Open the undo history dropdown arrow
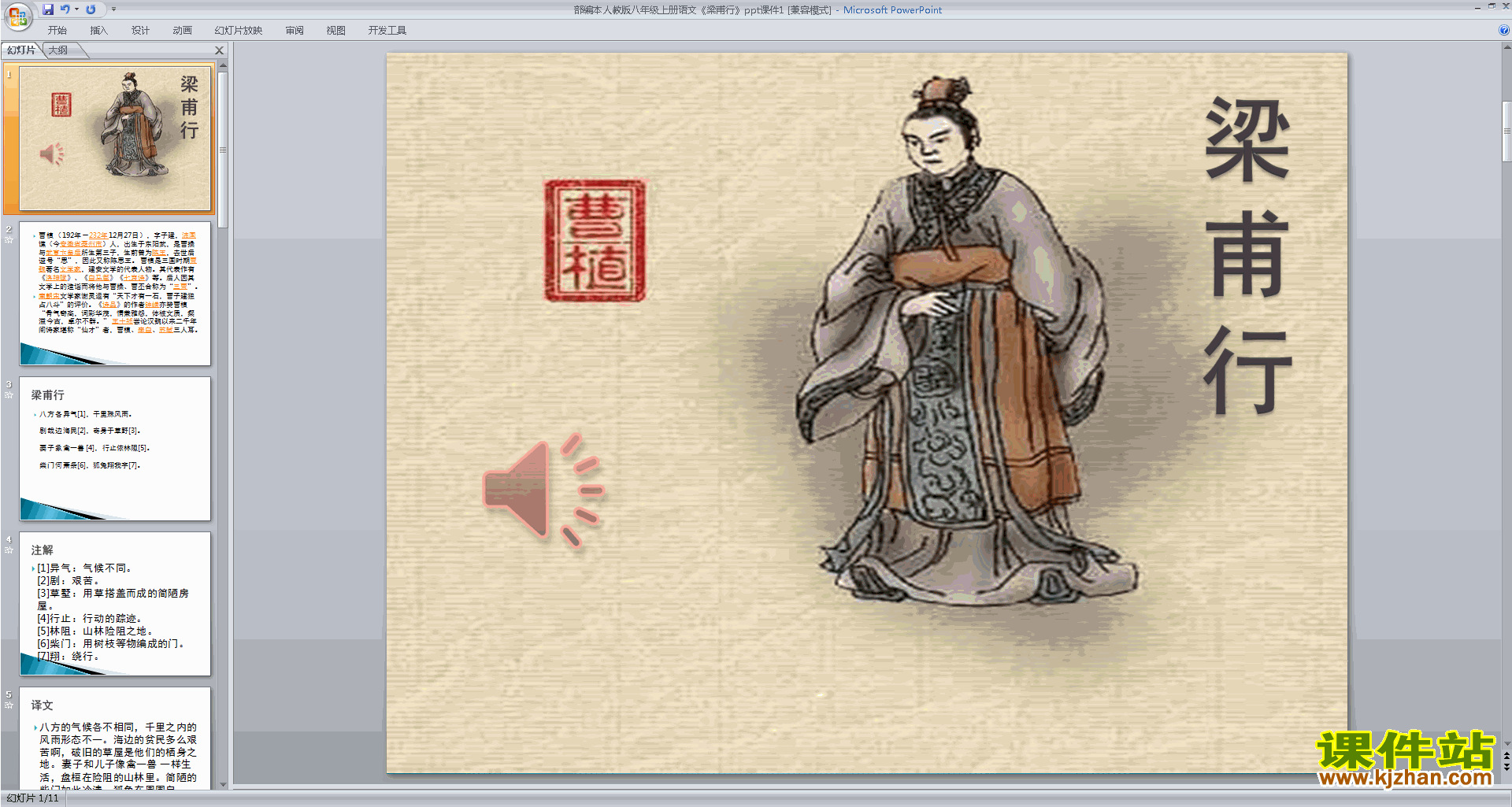This screenshot has height=807, width=1512. [x=76, y=9]
